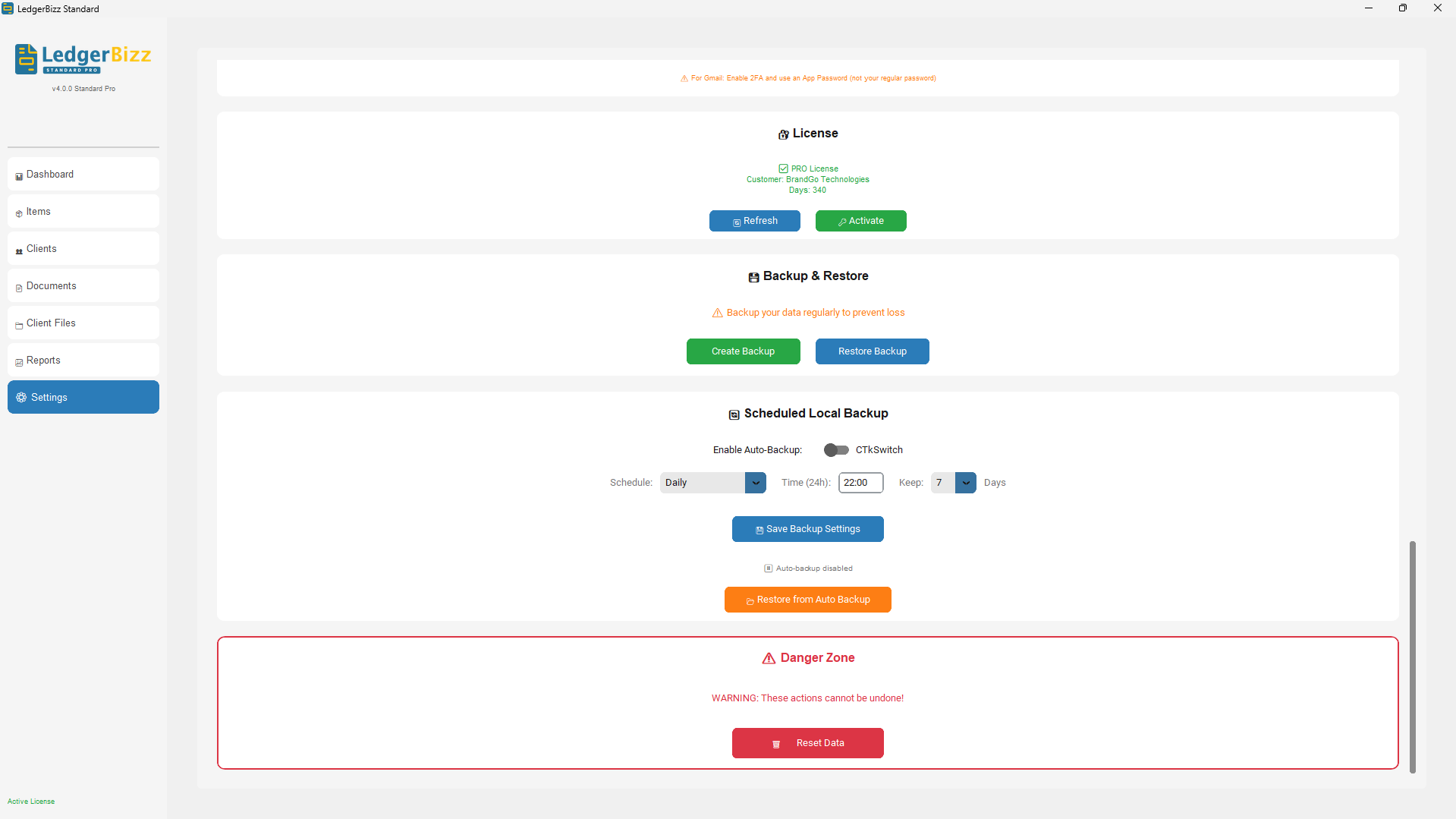Click the settings page vertical scrollbar
1456x819 pixels.
(1412, 657)
